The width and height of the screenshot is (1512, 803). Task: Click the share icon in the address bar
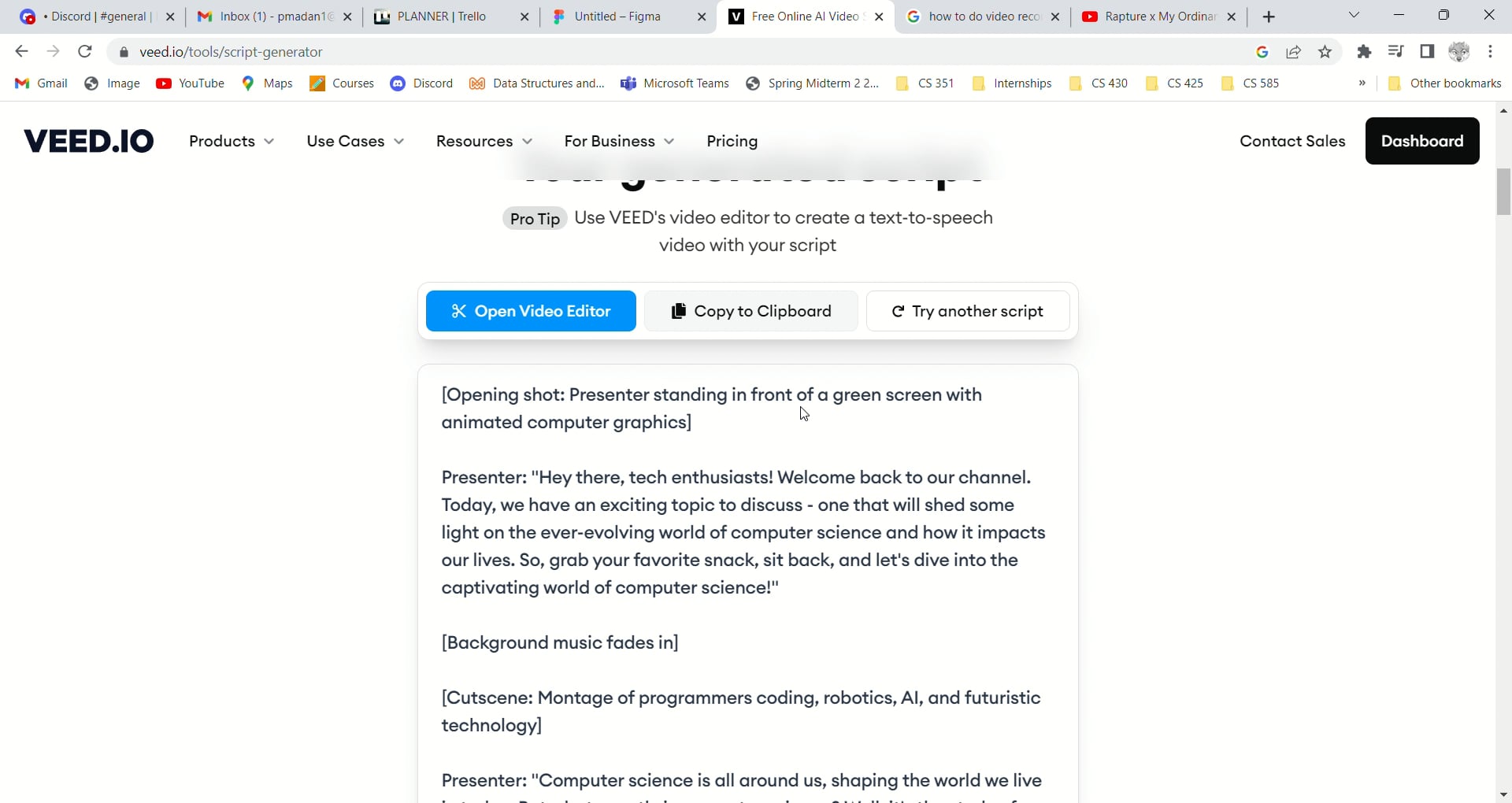(x=1294, y=52)
